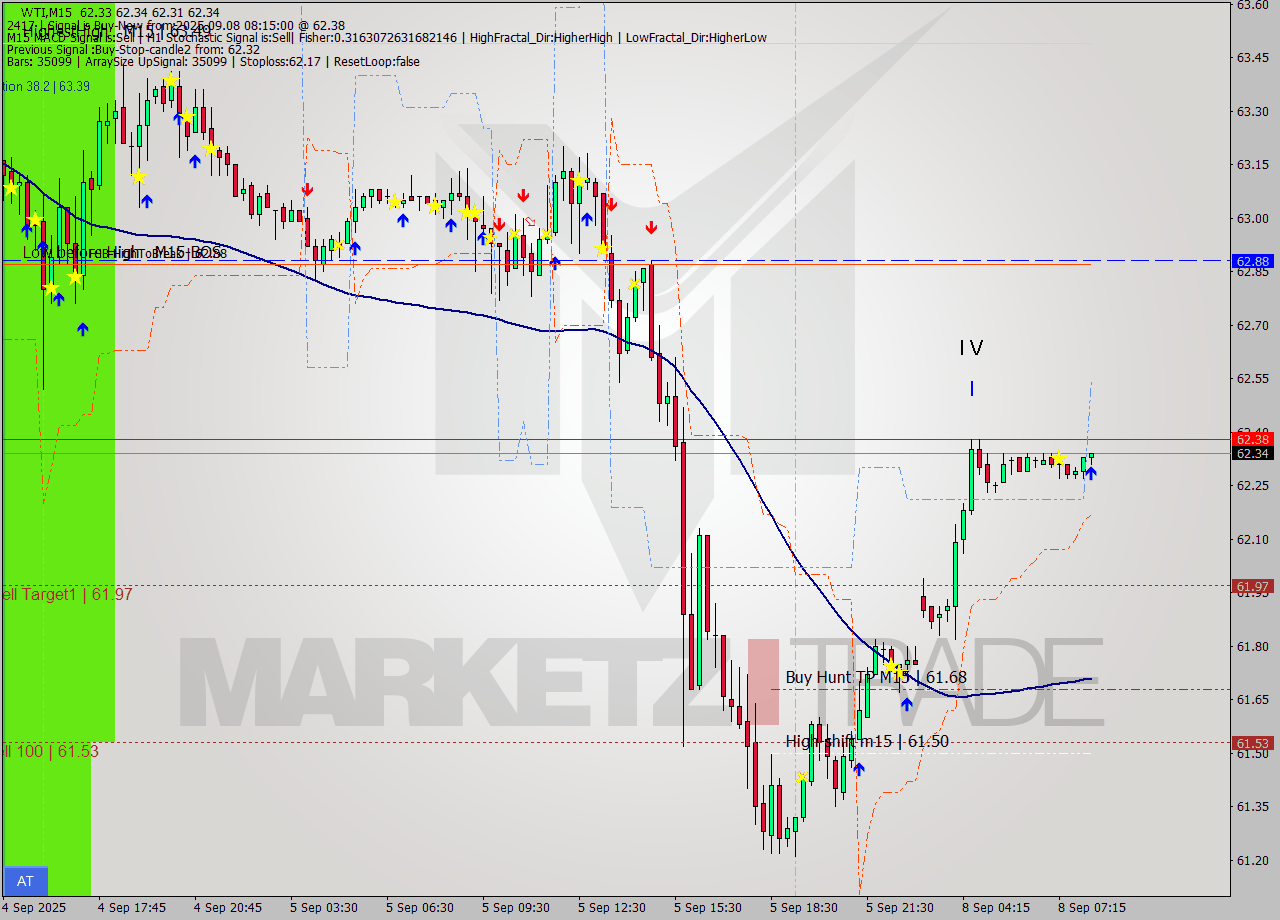Image resolution: width=1280 pixels, height=920 pixels.
Task: Click the blue 62.88 price marker
Action: [x=1253, y=261]
